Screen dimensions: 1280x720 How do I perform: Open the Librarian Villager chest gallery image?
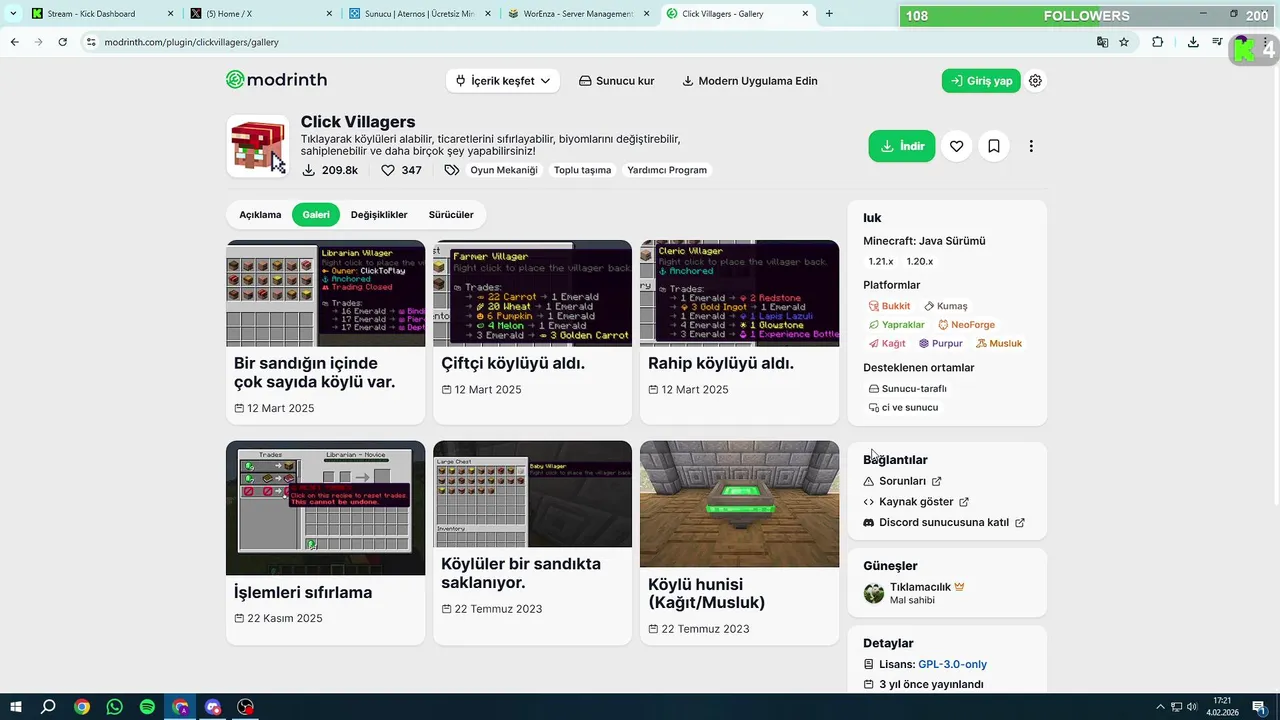326,294
